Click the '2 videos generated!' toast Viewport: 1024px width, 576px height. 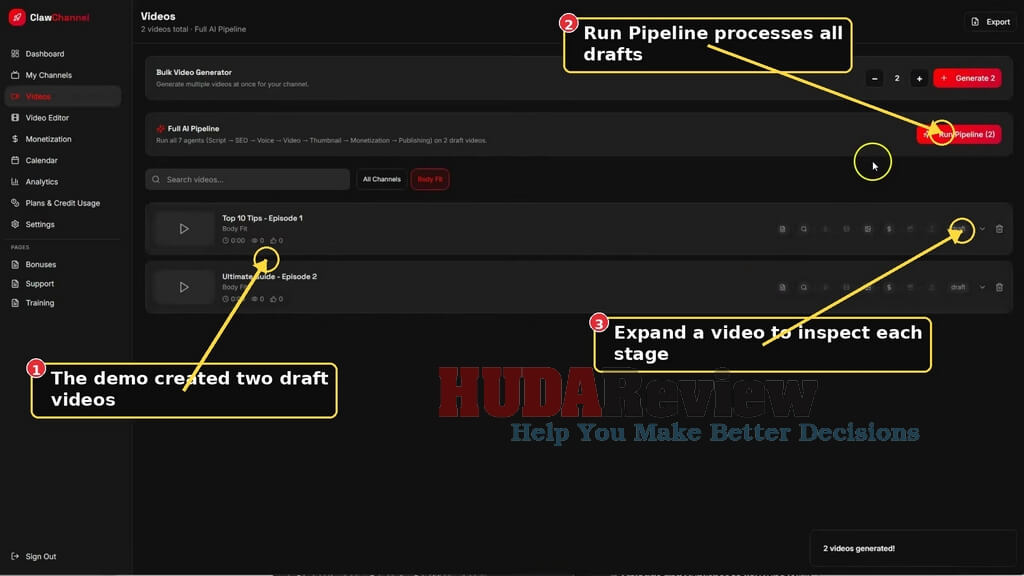click(913, 549)
